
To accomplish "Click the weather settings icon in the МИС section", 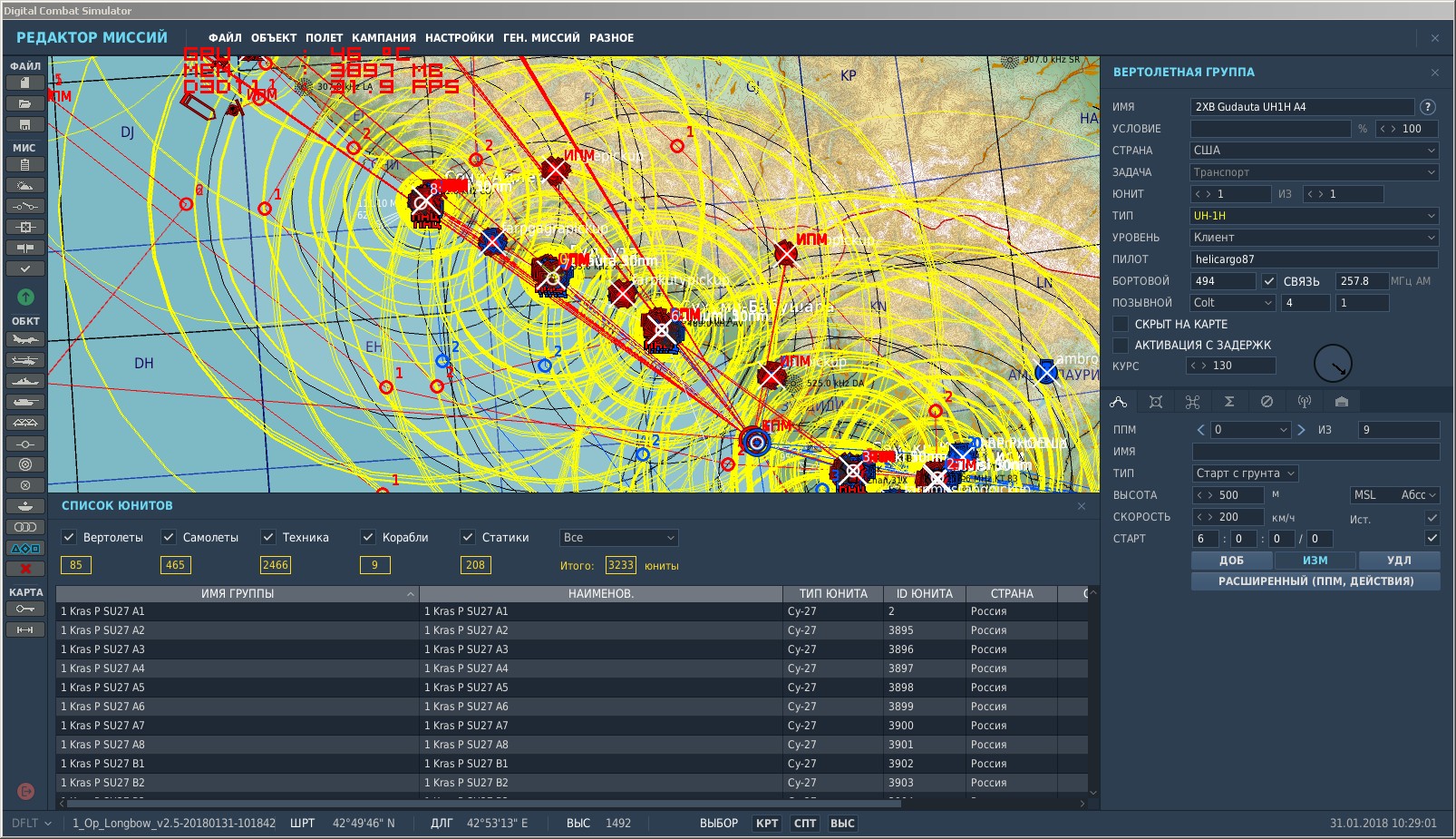I will tap(25, 185).
